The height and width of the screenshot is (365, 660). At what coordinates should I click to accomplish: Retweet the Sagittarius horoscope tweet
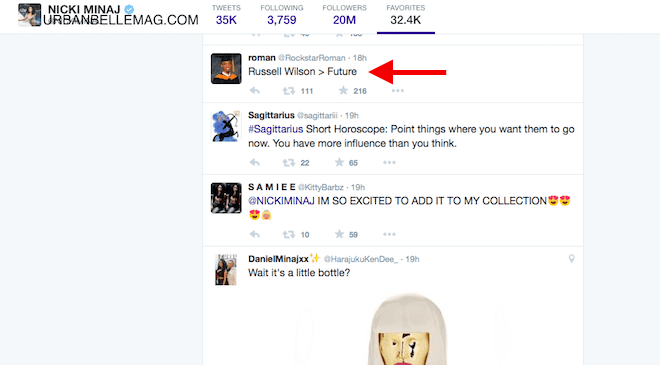click(x=289, y=163)
